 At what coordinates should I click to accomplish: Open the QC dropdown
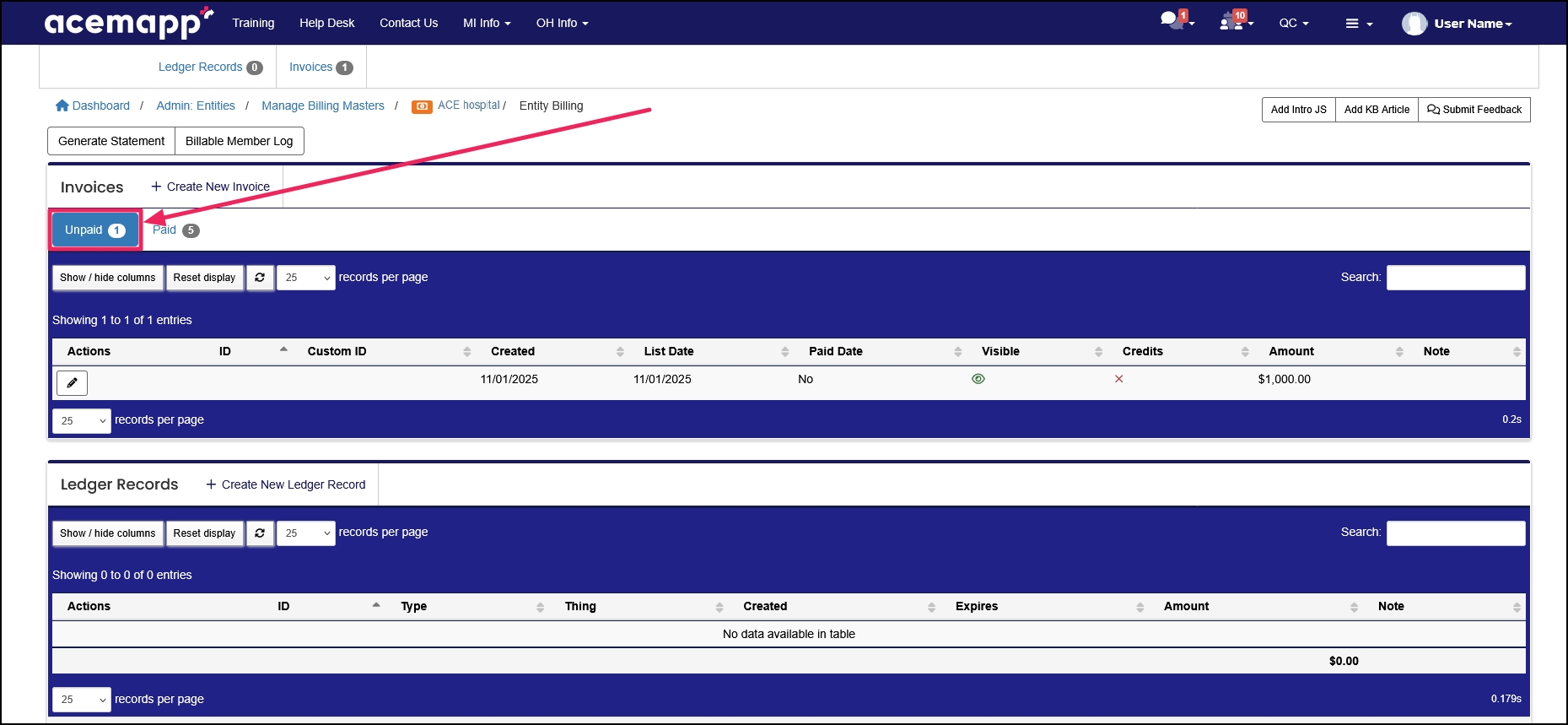(1294, 23)
